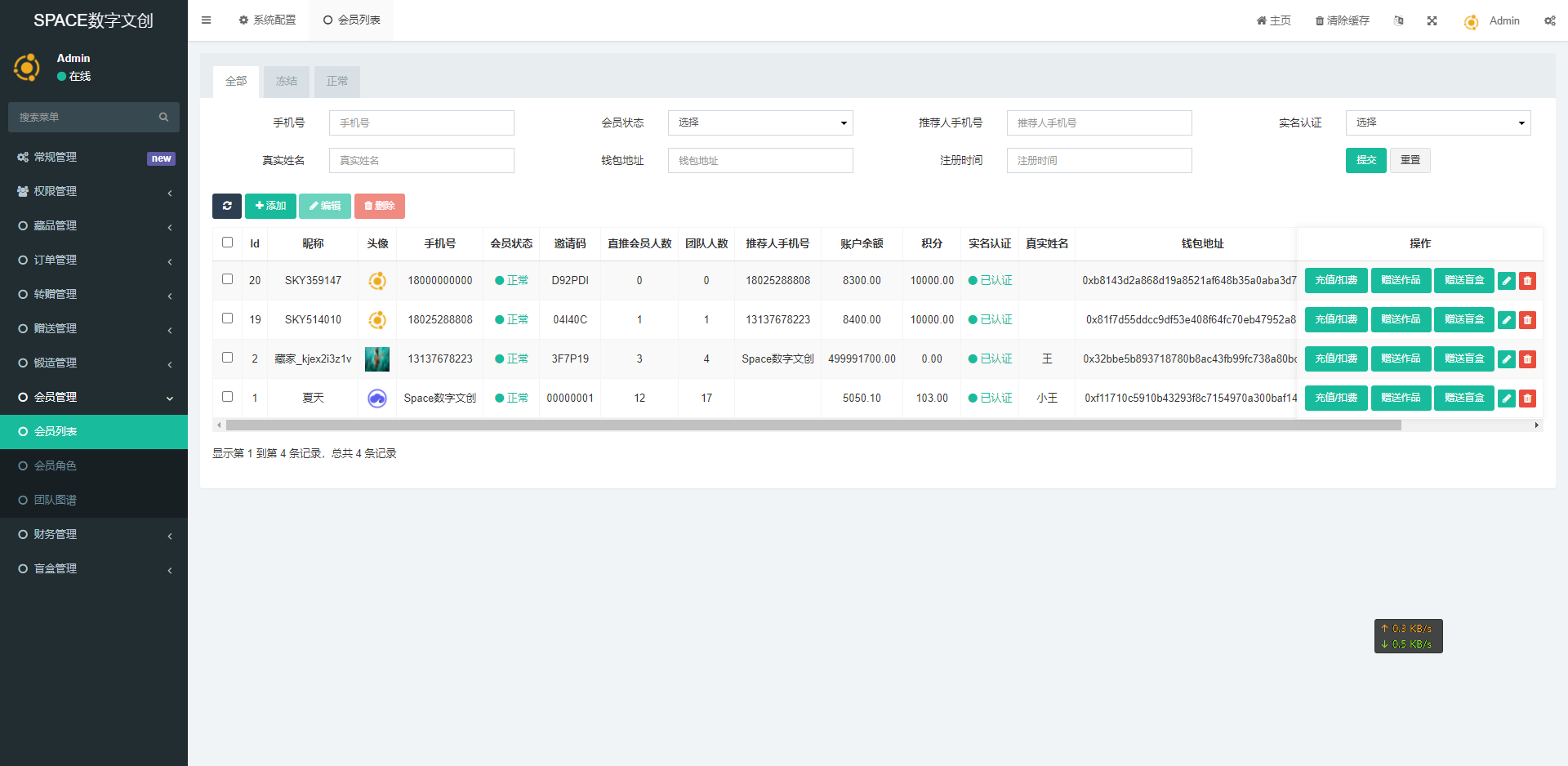Click 充值/扣费 for SKY514010 row
The height and width of the screenshot is (766, 1568).
[x=1335, y=320]
